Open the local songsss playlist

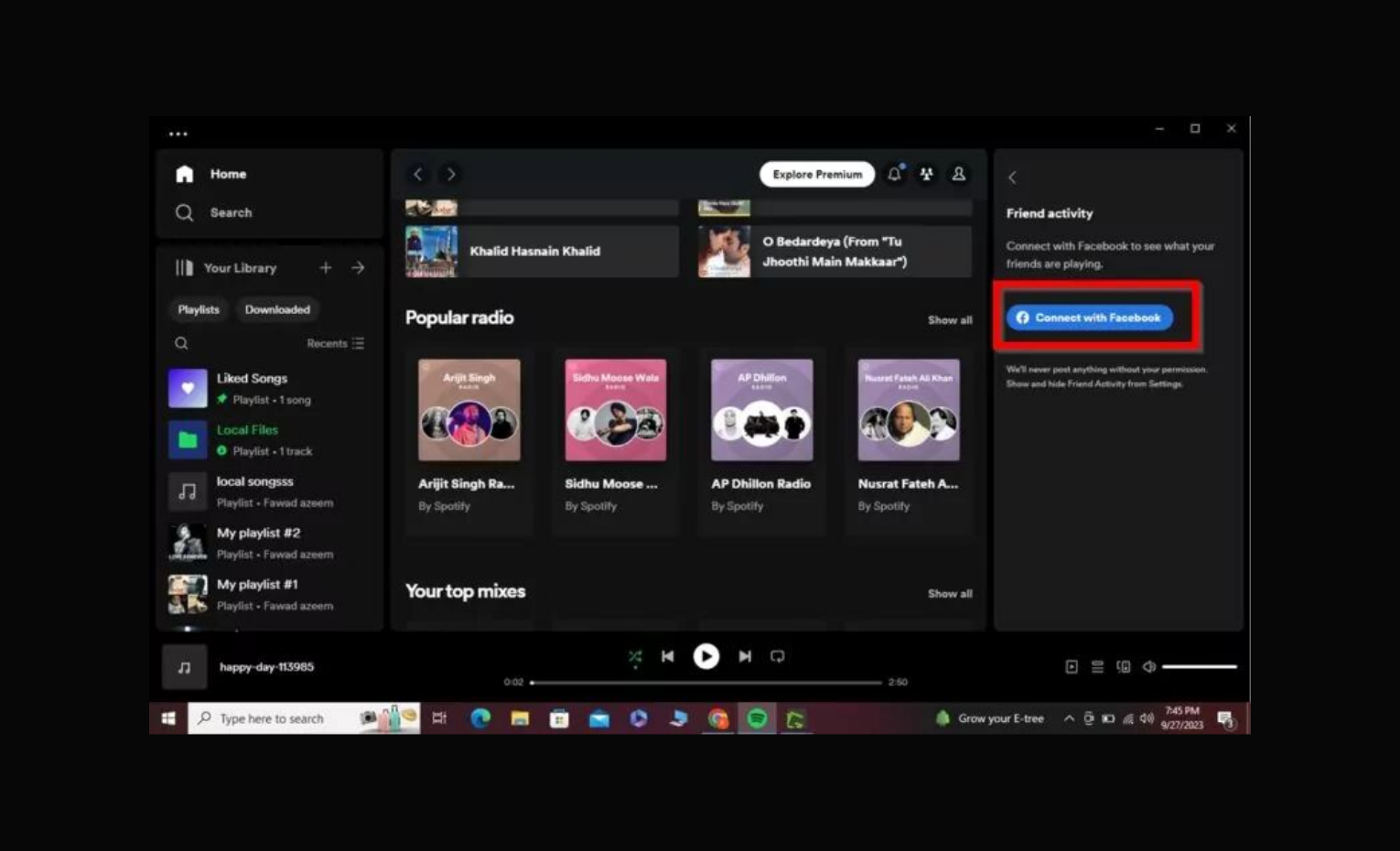(x=270, y=491)
